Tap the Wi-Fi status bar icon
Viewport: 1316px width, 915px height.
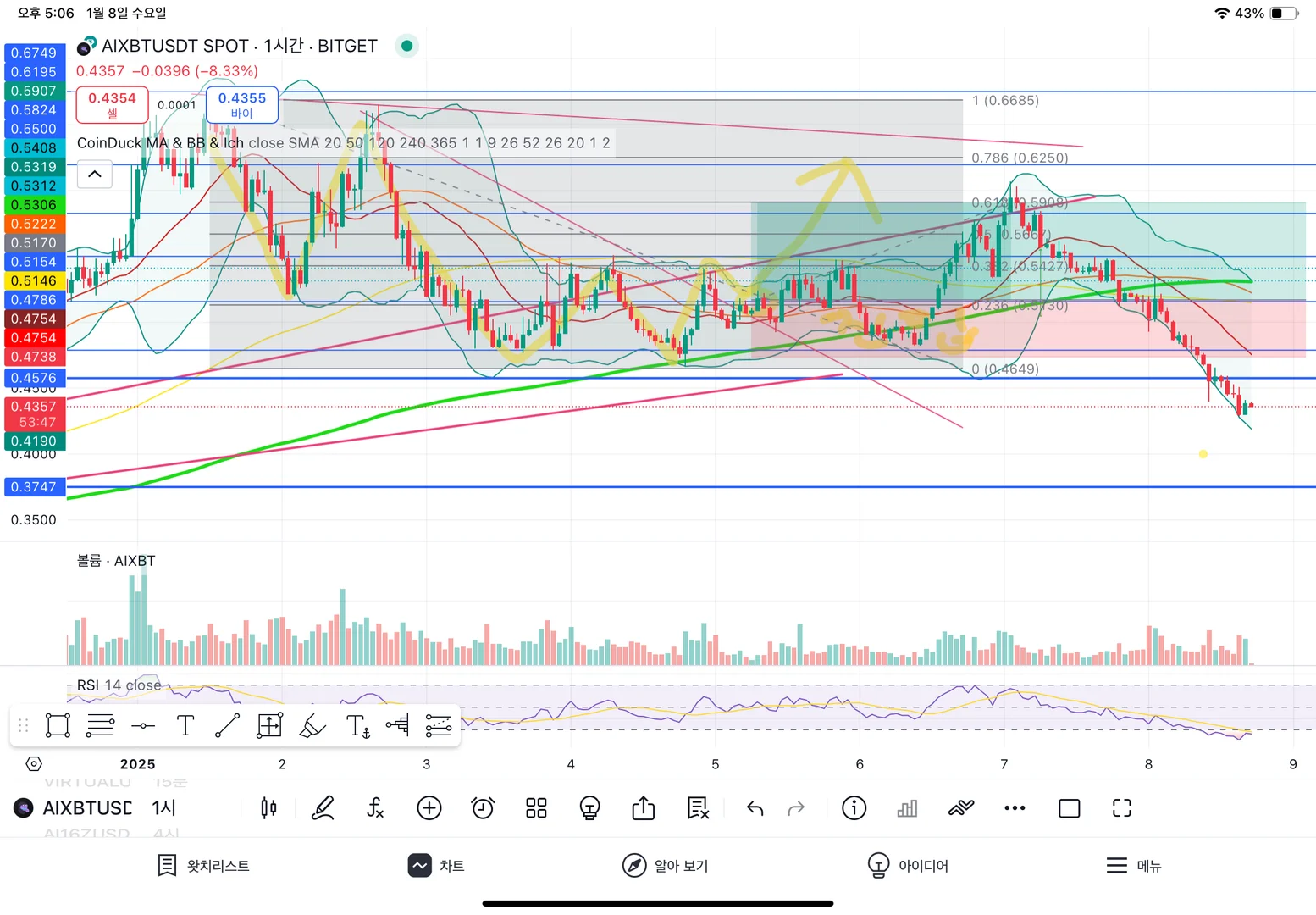pyautogui.click(x=1222, y=13)
